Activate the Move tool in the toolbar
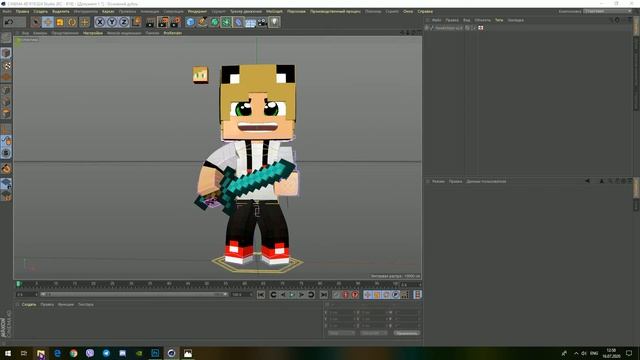640x360 pixels. pyautogui.click(x=48, y=22)
